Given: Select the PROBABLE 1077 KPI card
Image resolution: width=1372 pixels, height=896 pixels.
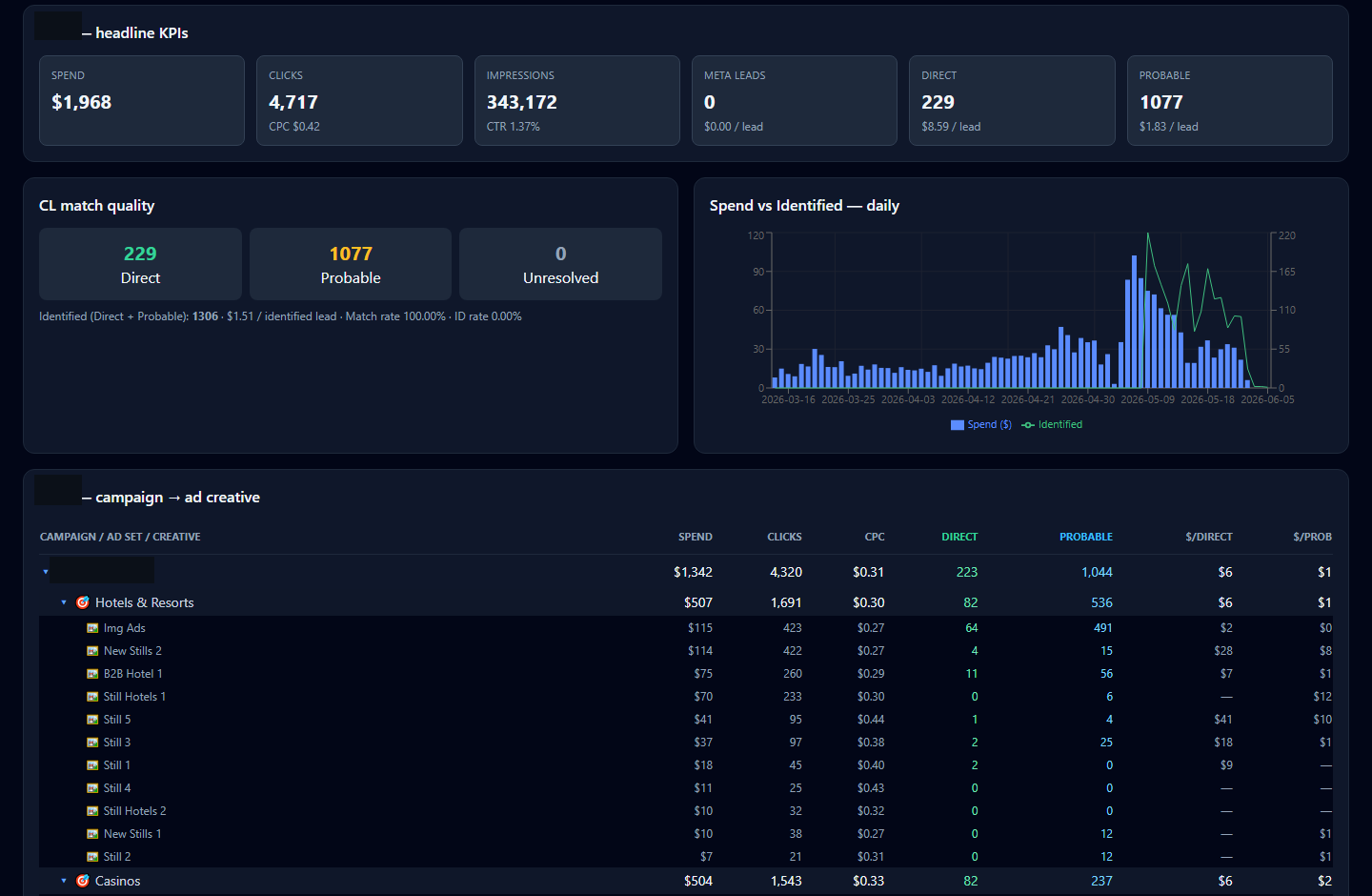Looking at the screenshot, I should [x=1230, y=100].
